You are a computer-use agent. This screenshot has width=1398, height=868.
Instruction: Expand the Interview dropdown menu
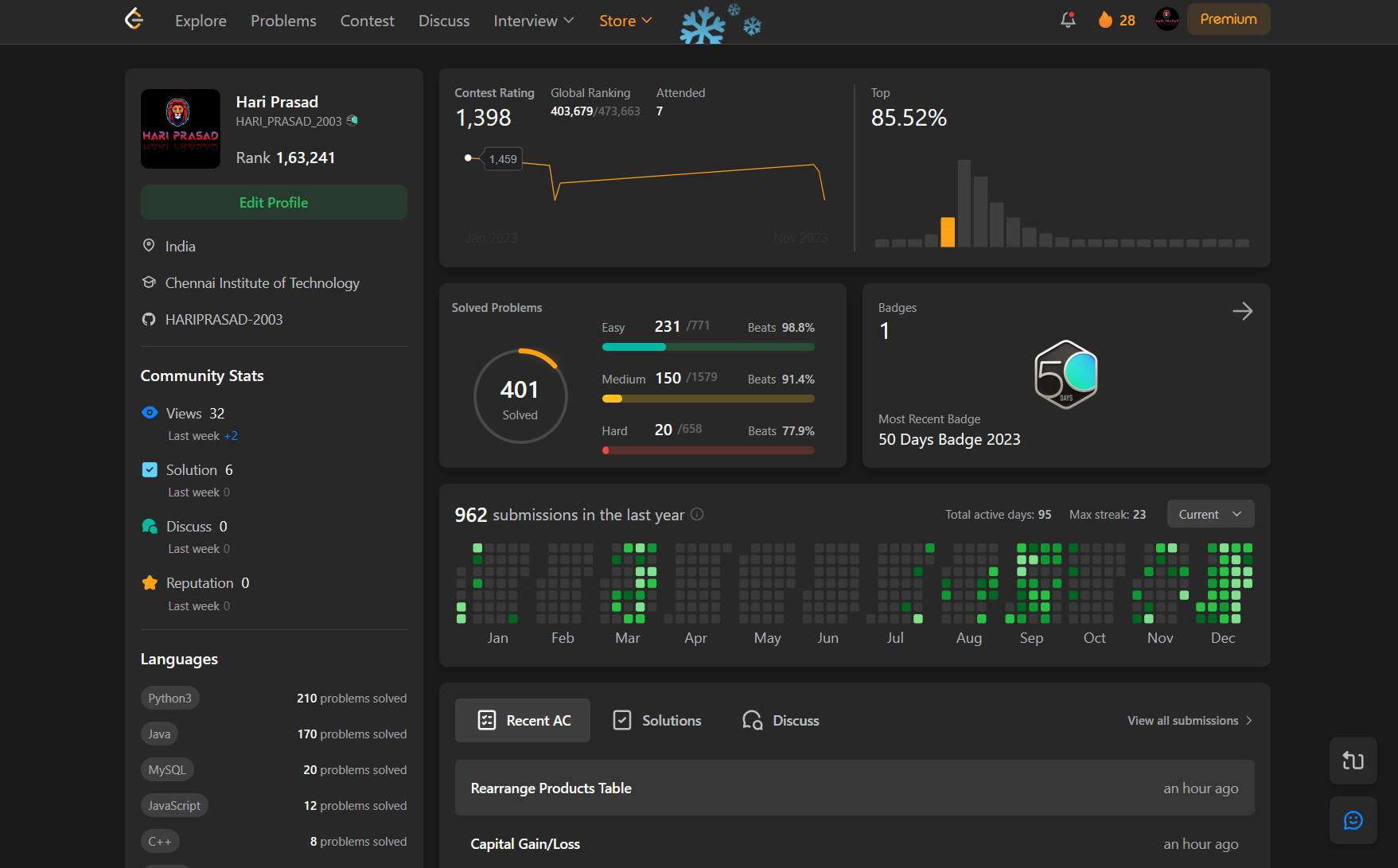pyautogui.click(x=533, y=21)
